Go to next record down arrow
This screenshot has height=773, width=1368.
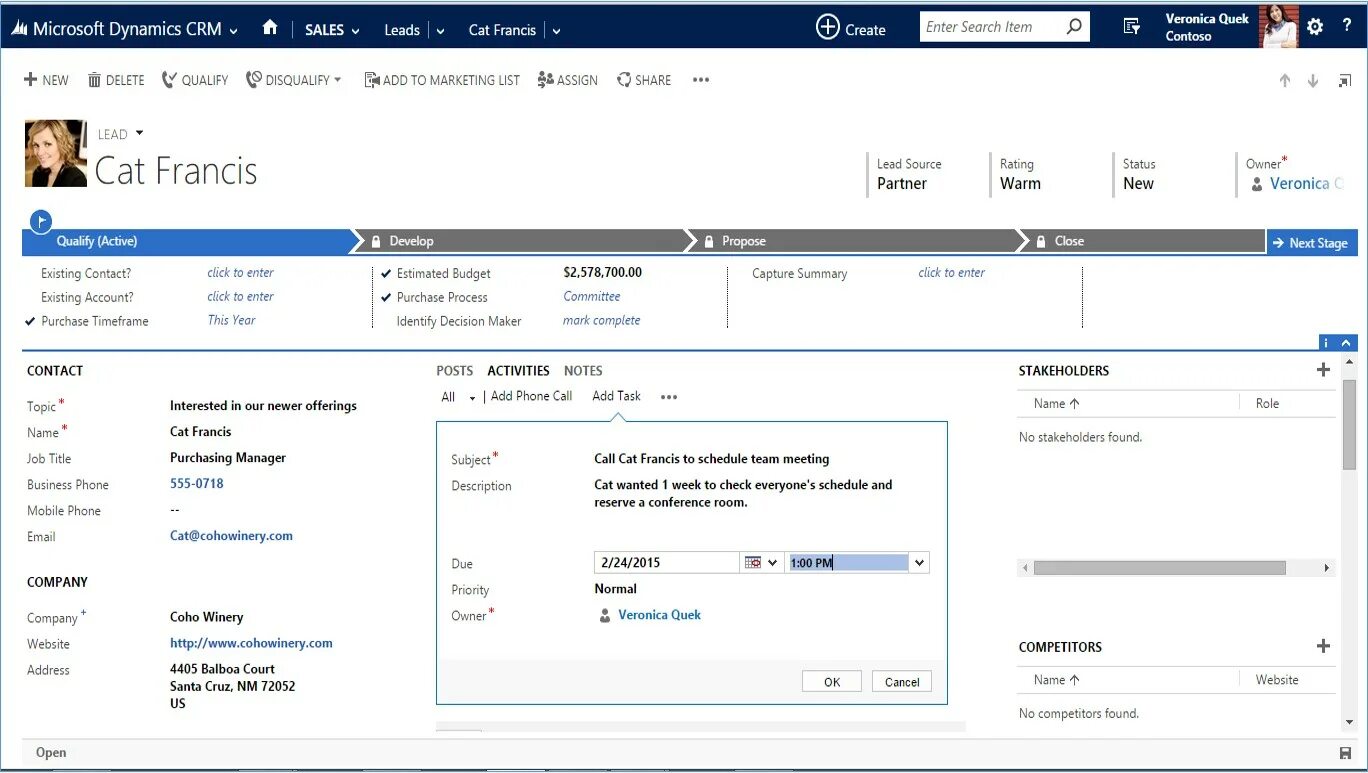pyautogui.click(x=1313, y=81)
